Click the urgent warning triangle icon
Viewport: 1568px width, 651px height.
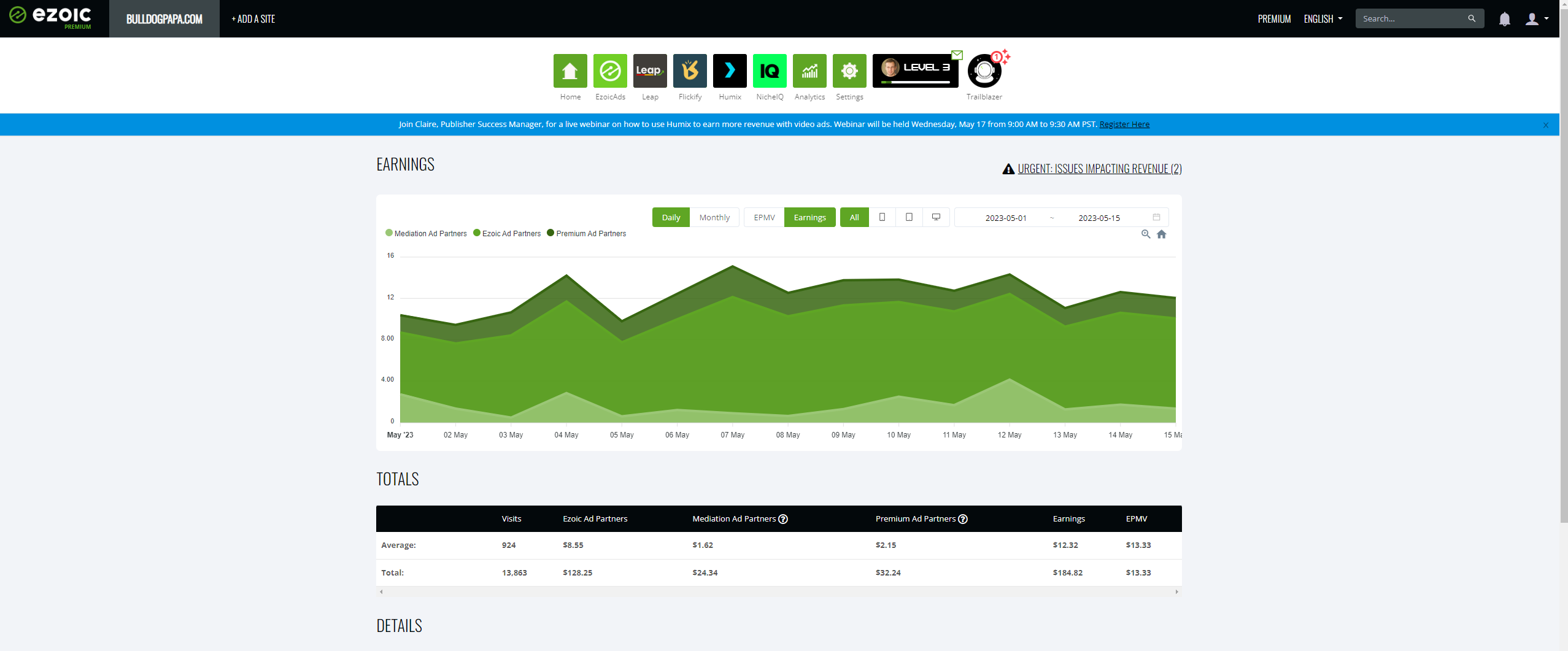[x=1008, y=169]
